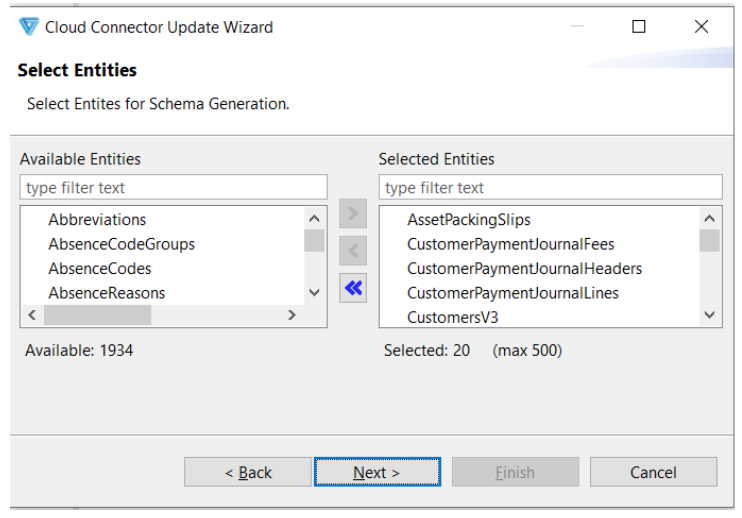Click Available list scroll-left arrow
This screenshot has height=518, width=742.
(32, 315)
